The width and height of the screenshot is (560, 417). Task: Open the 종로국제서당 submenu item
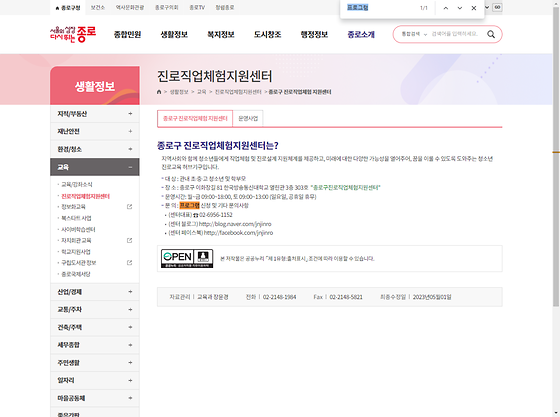76,274
